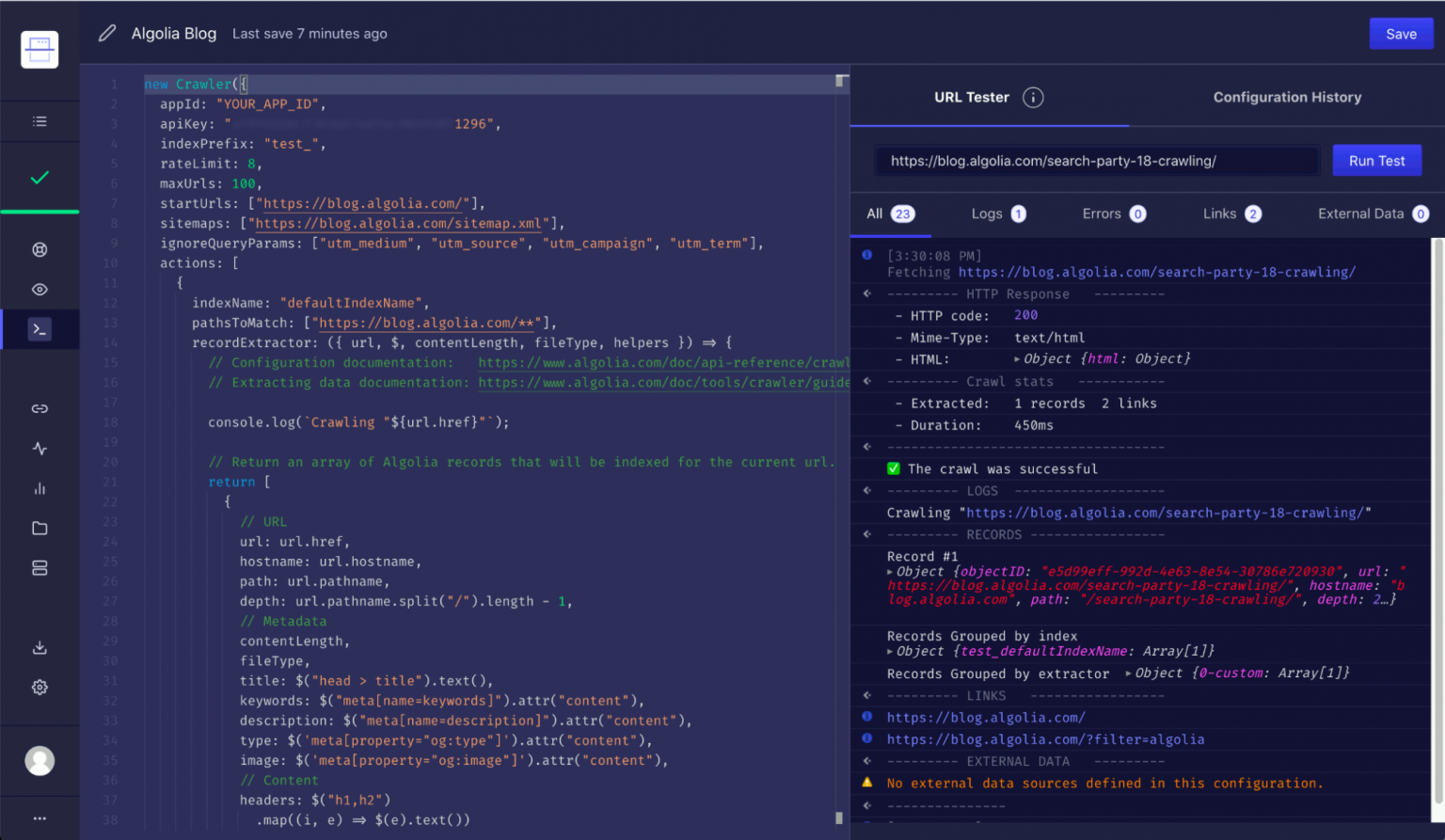Open the bar chart statistics icon
Image resolution: width=1445 pixels, height=840 pixels.
tap(40, 488)
